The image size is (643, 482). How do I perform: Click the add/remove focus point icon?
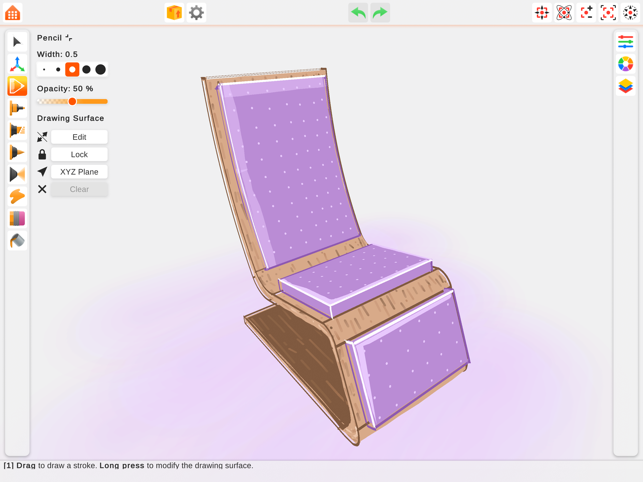[x=586, y=13]
